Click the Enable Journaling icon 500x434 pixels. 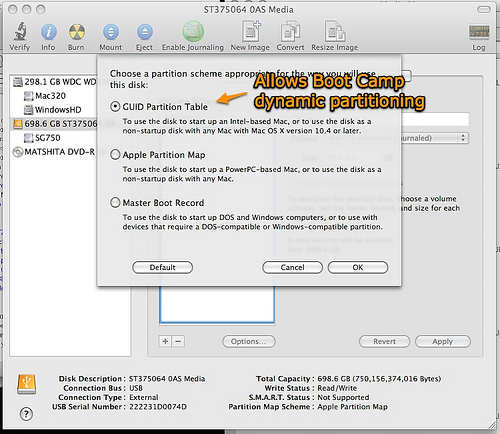[193, 32]
